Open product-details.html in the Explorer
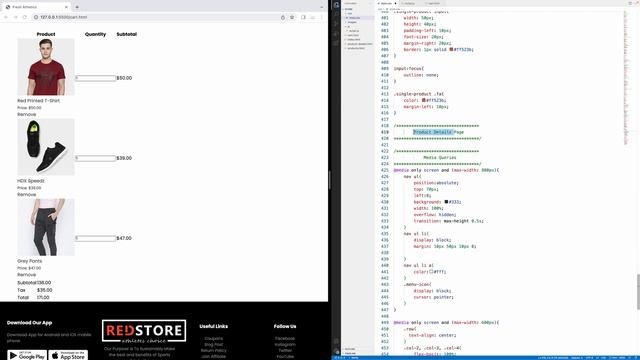 pos(359,44)
